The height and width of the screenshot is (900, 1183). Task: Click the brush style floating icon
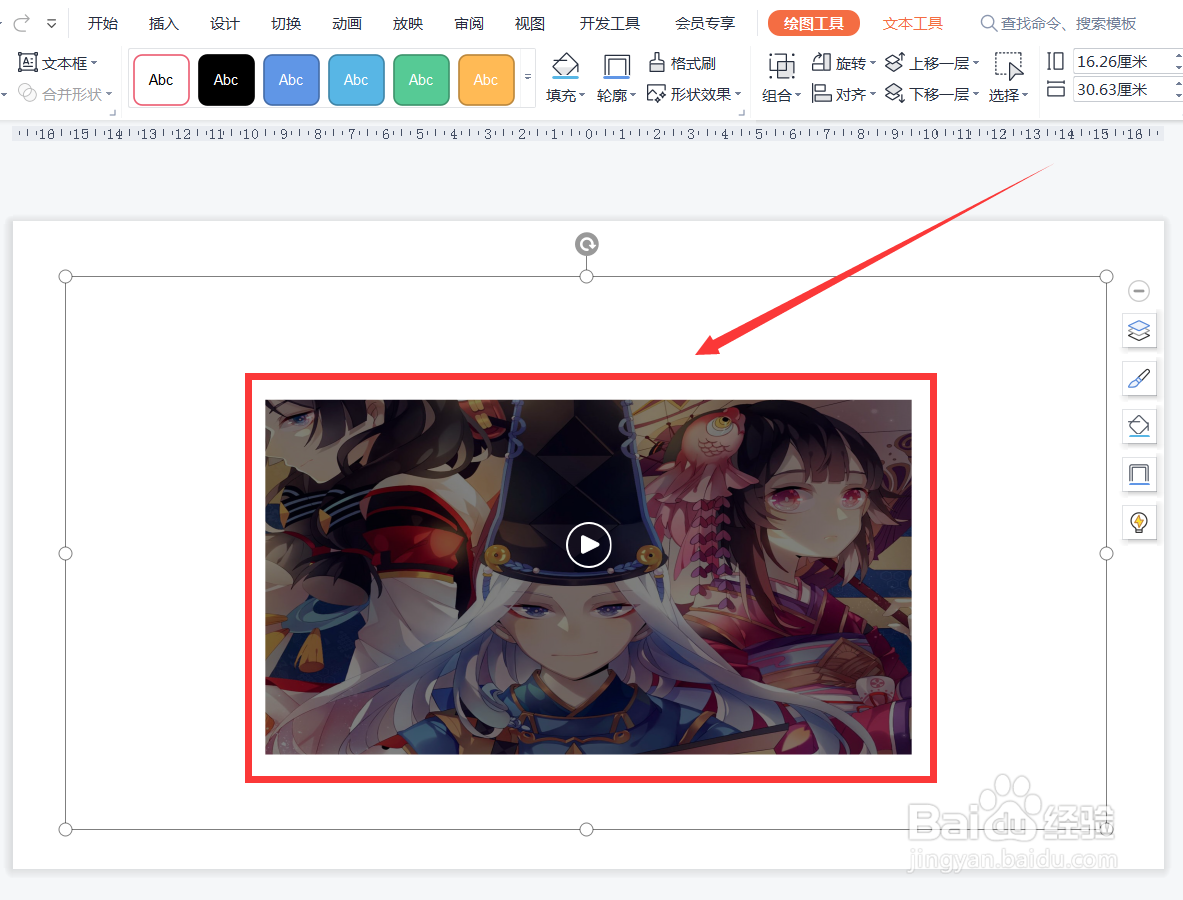pyautogui.click(x=1139, y=378)
